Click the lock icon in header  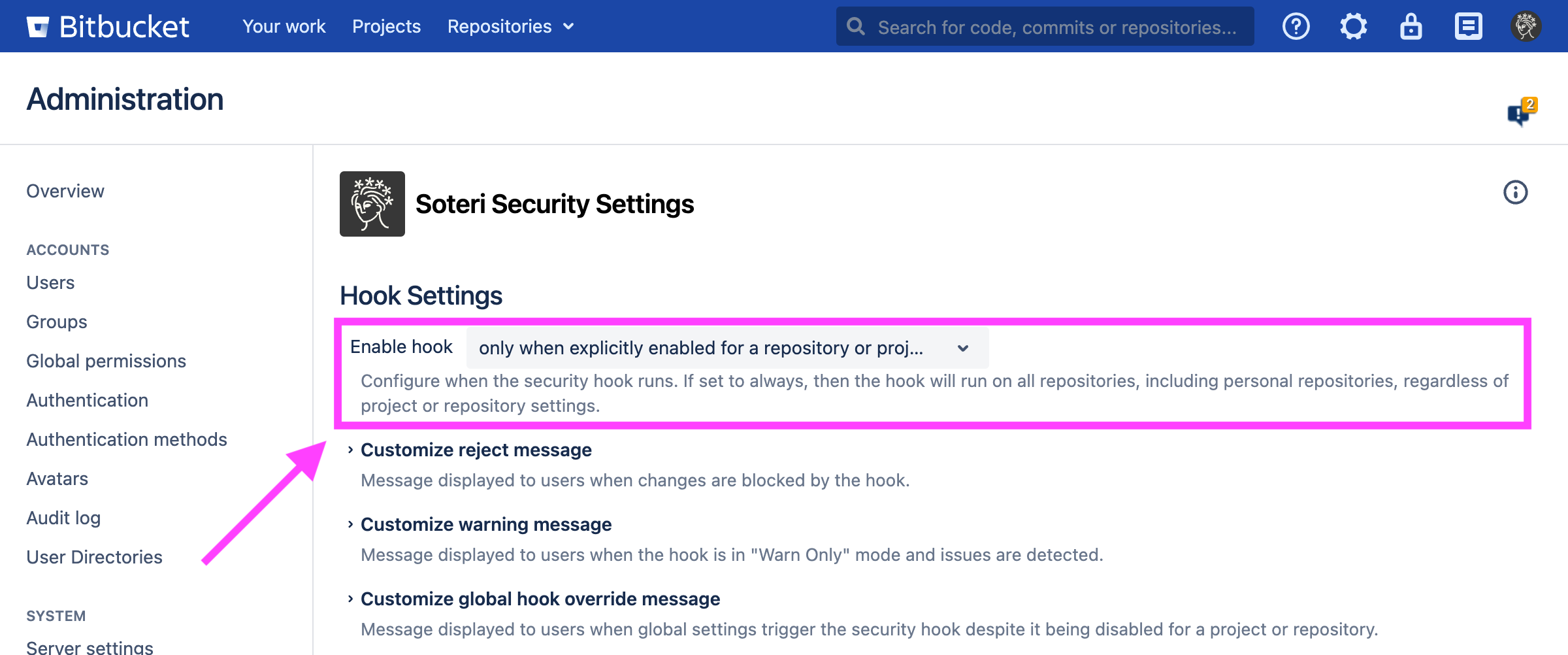click(x=1411, y=27)
